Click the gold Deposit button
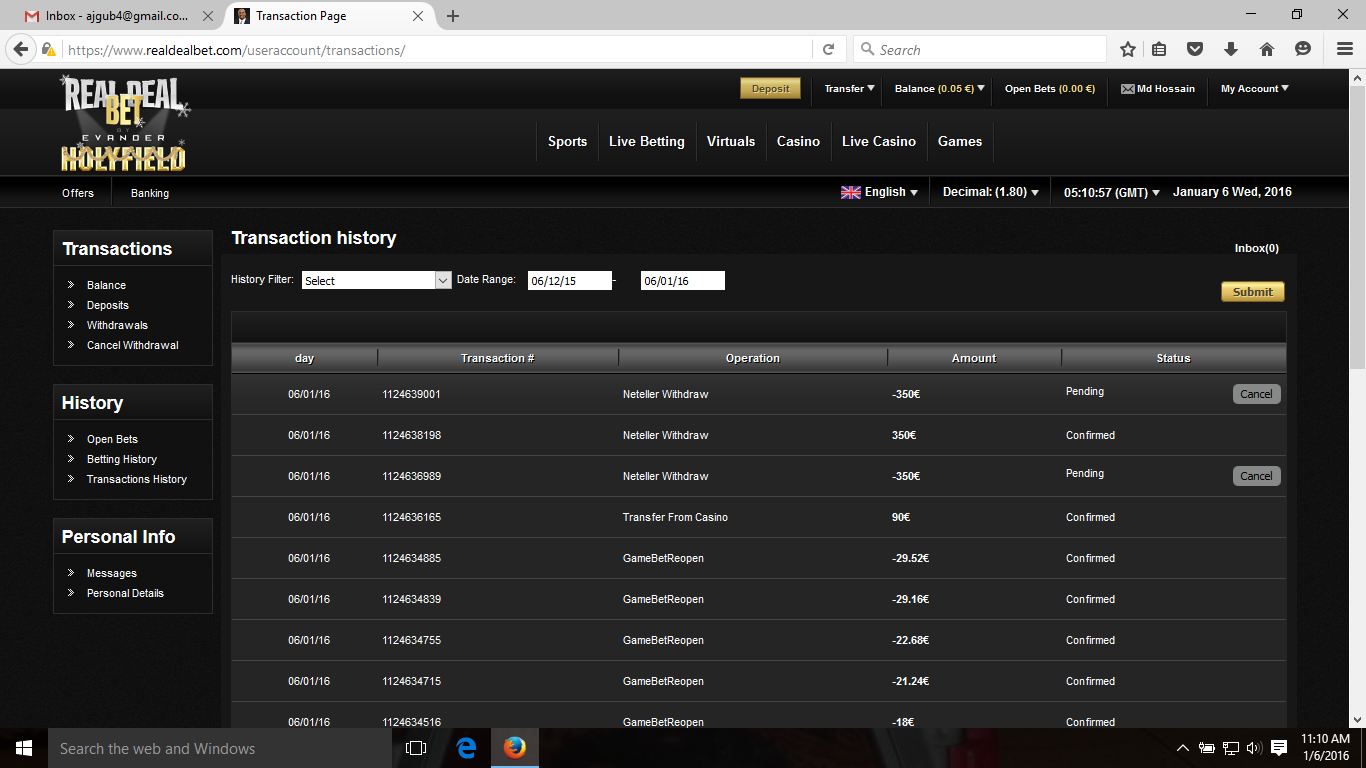The width and height of the screenshot is (1366, 768). (770, 89)
